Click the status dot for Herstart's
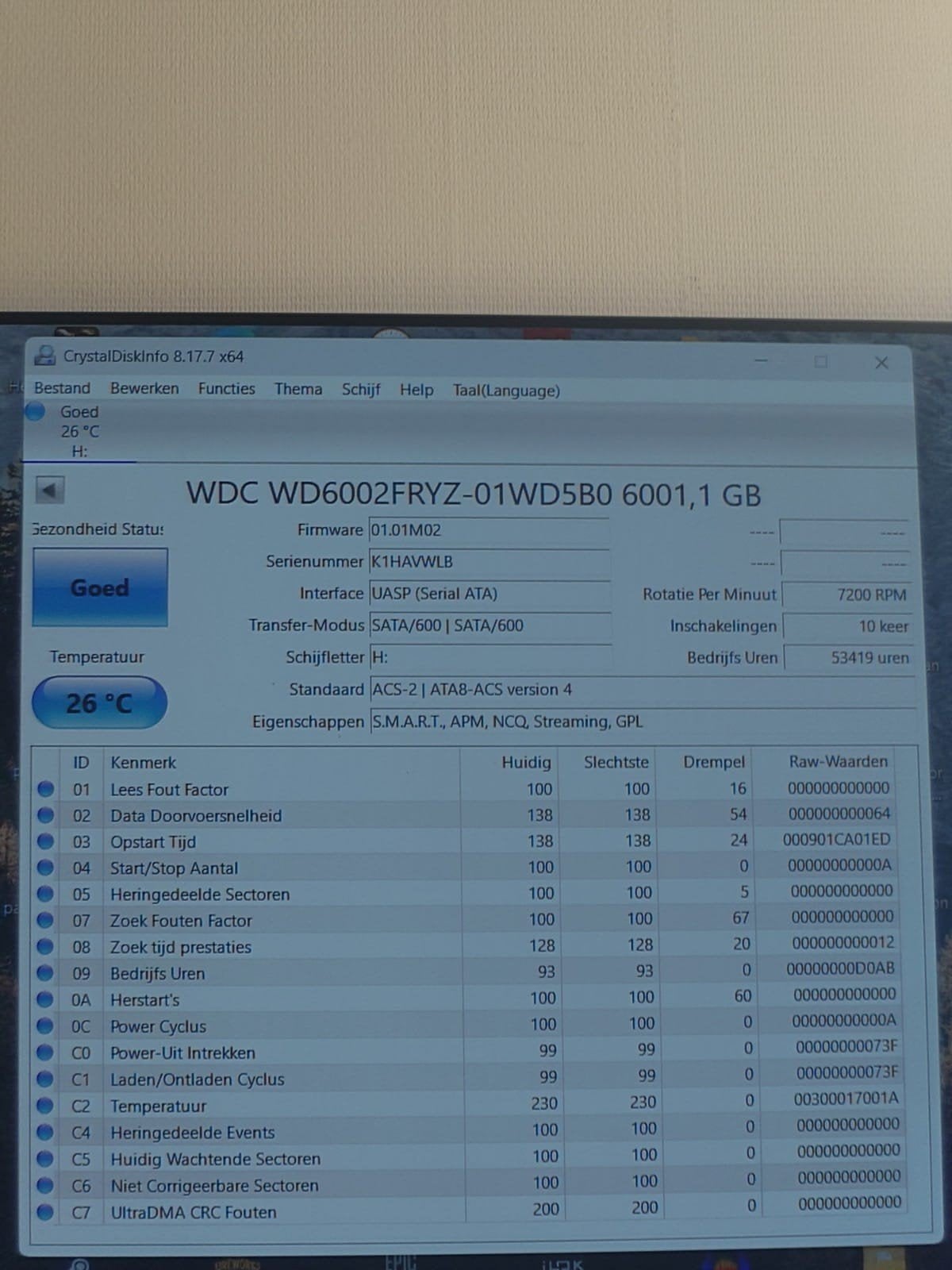952x1270 pixels. [46, 999]
